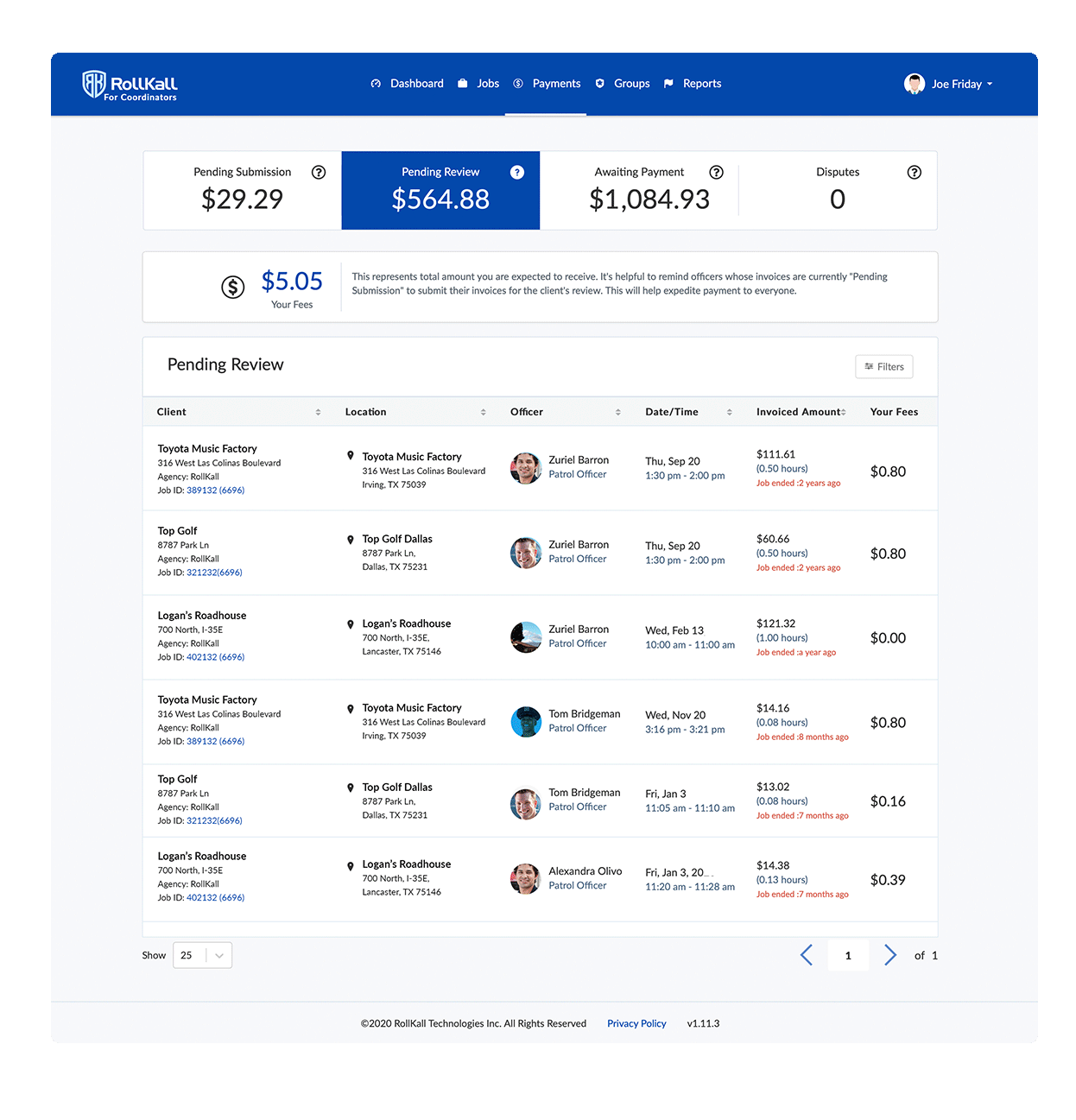Click the RollKall shield logo
Viewport: 1076px width, 1120px height.
click(x=93, y=84)
